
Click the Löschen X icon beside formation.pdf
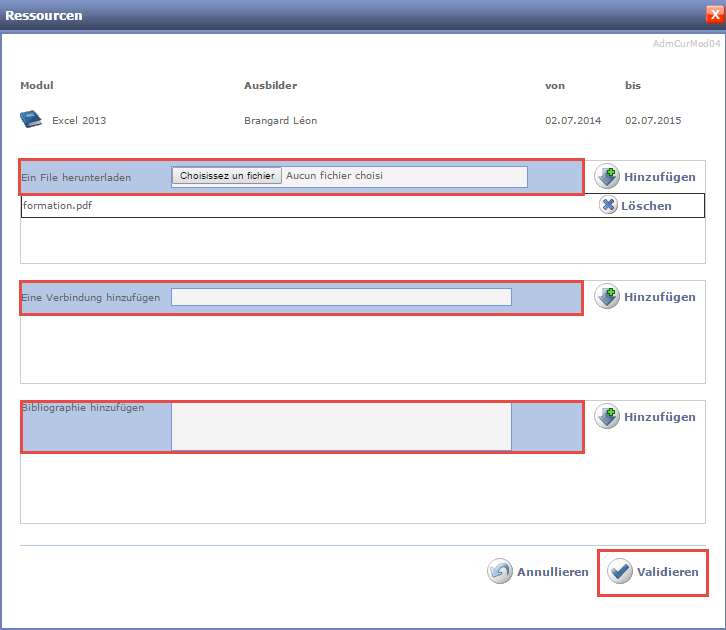[x=609, y=206]
